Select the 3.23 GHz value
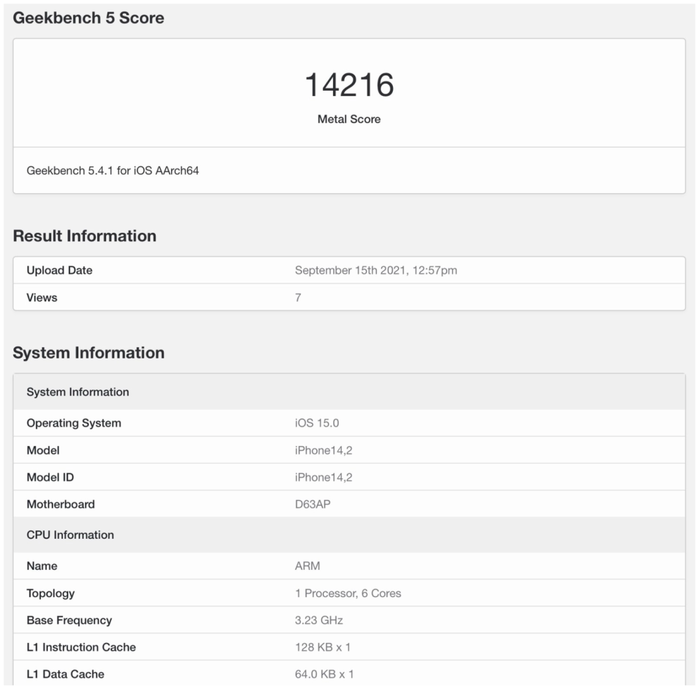700x691 pixels. point(319,620)
